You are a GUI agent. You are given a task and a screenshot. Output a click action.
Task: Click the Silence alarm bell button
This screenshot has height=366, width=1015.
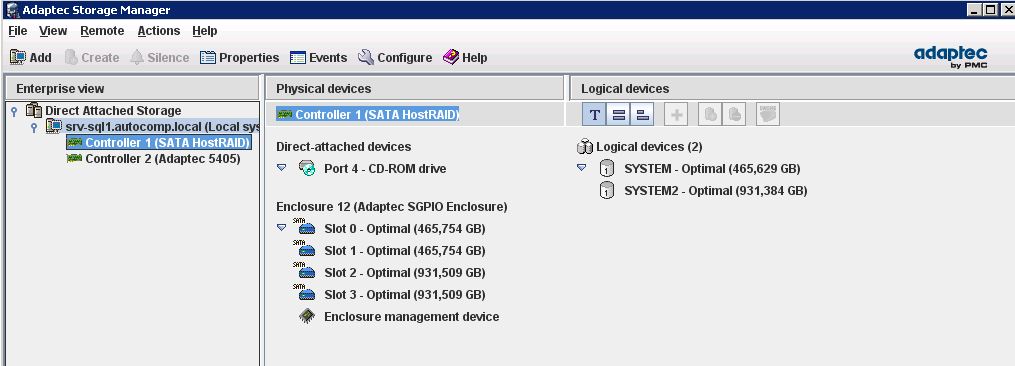coord(159,58)
